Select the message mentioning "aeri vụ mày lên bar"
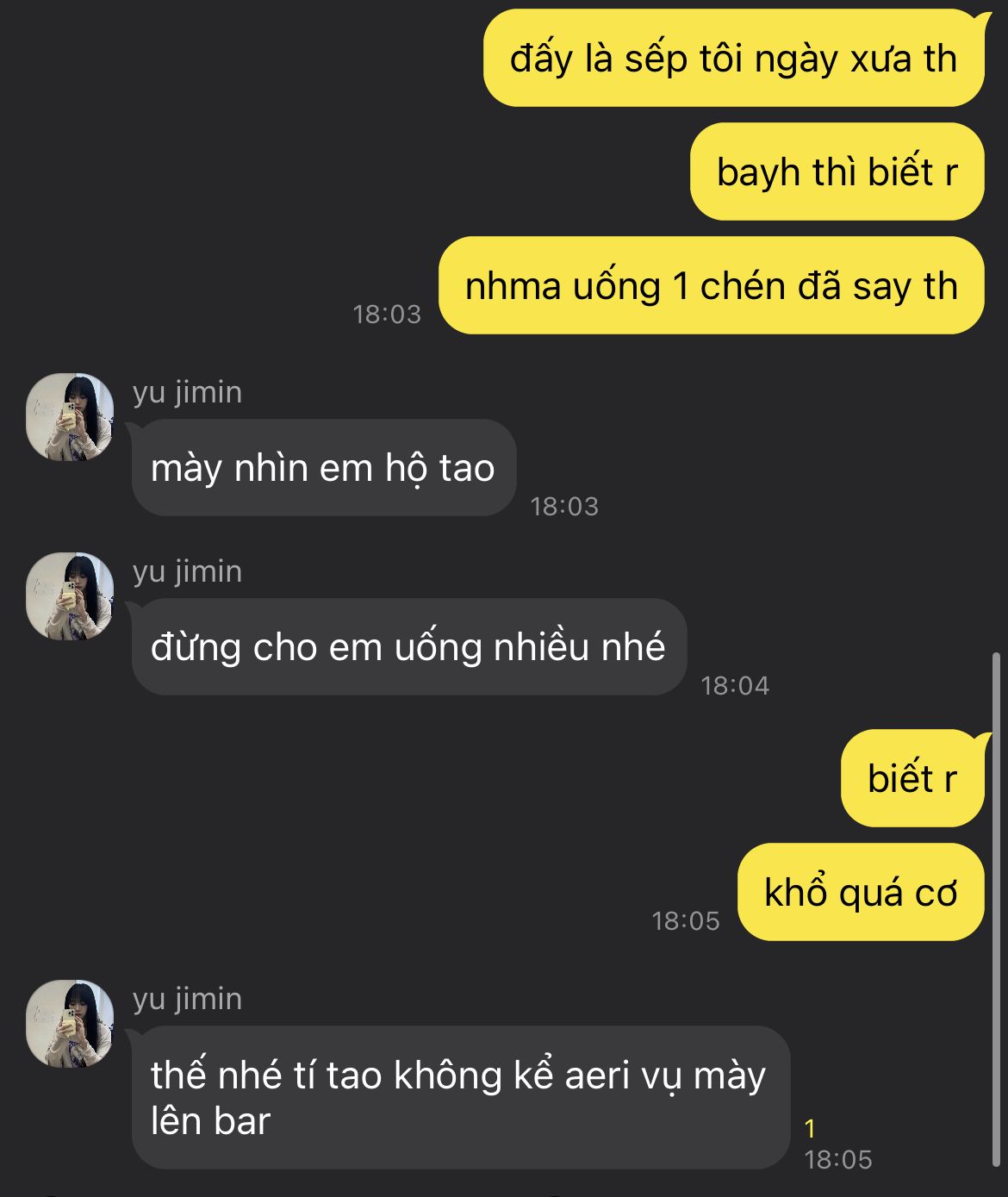The image size is (1008, 1197). click(x=460, y=1098)
